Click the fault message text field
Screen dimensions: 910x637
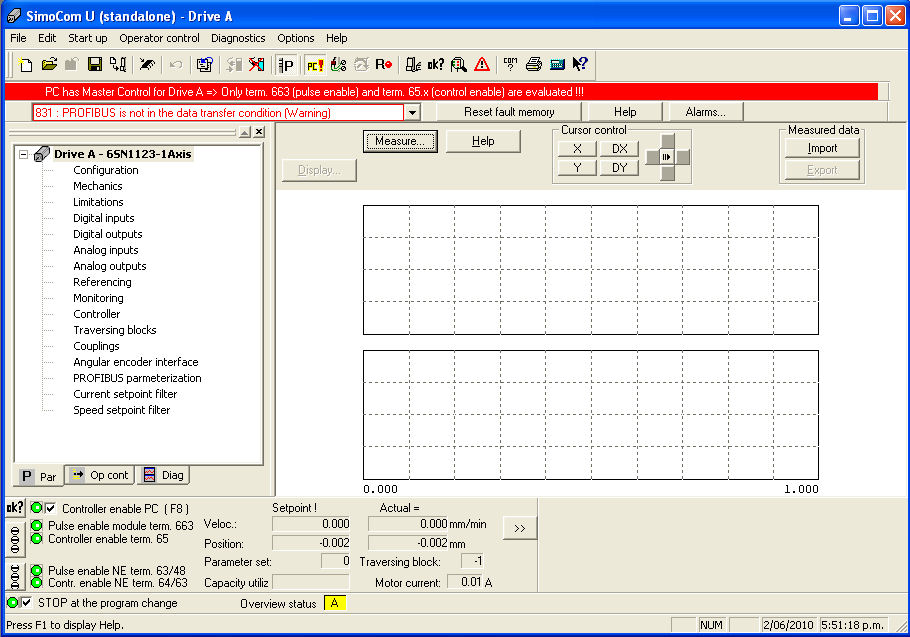(218, 113)
